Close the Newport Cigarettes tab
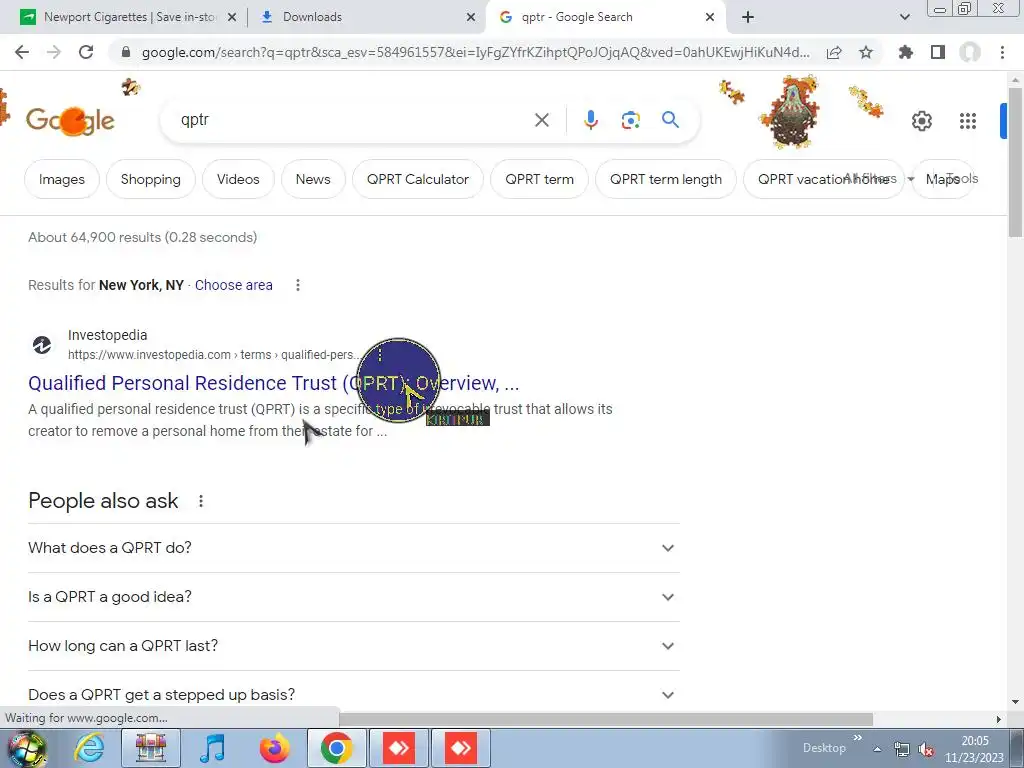The image size is (1024, 768). click(232, 18)
